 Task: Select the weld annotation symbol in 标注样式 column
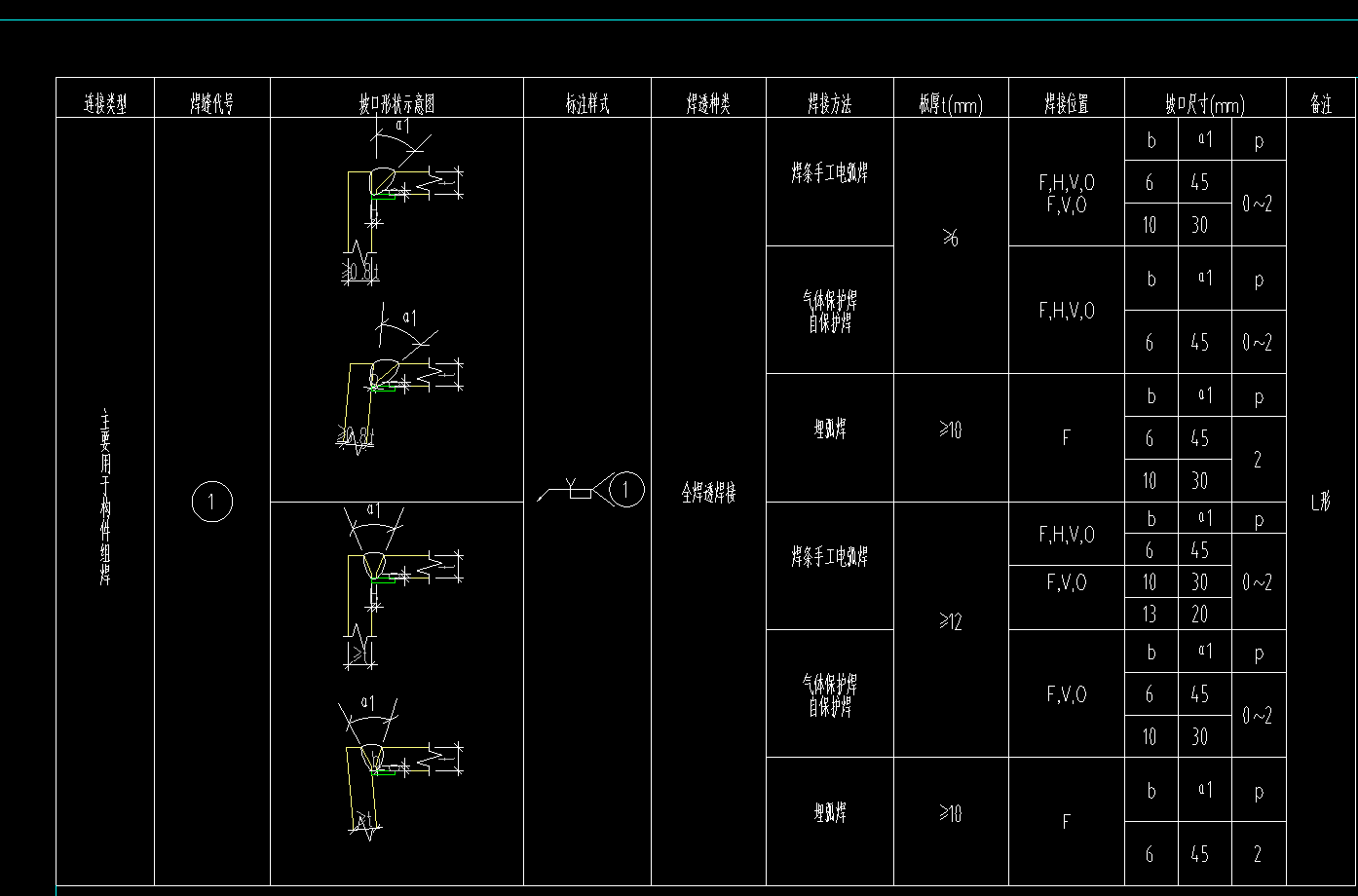(x=592, y=490)
